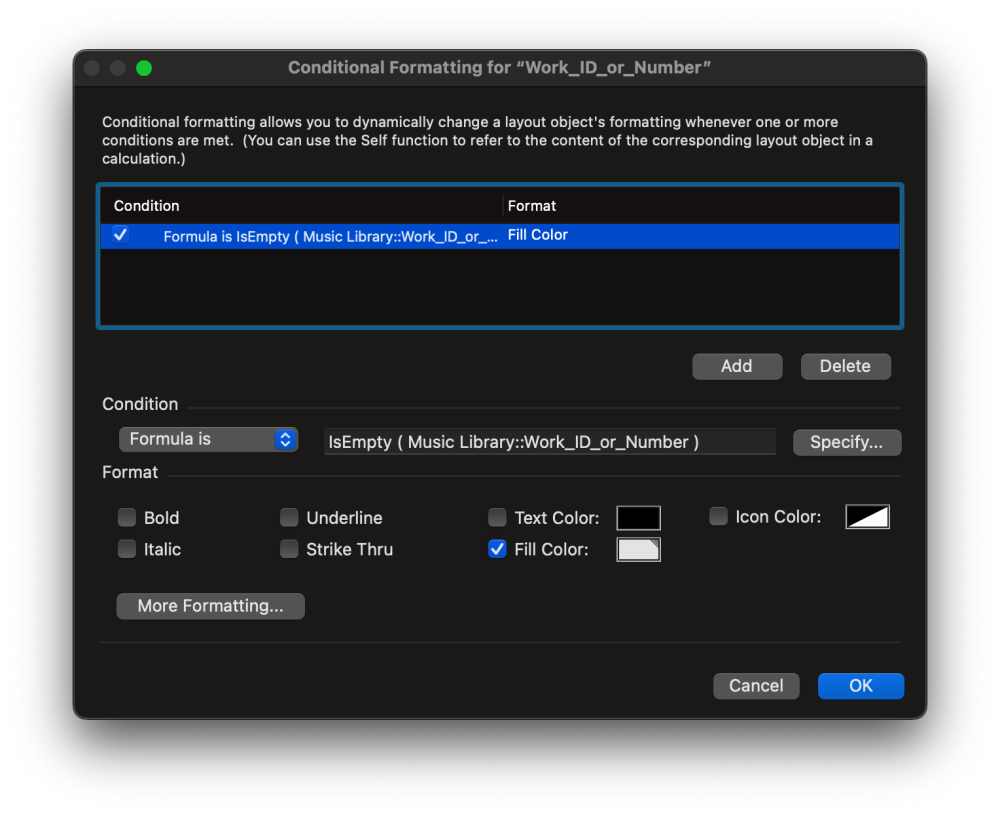Screen dimensions: 1000x816
Task: Click the Add condition button
Action: coord(737,366)
